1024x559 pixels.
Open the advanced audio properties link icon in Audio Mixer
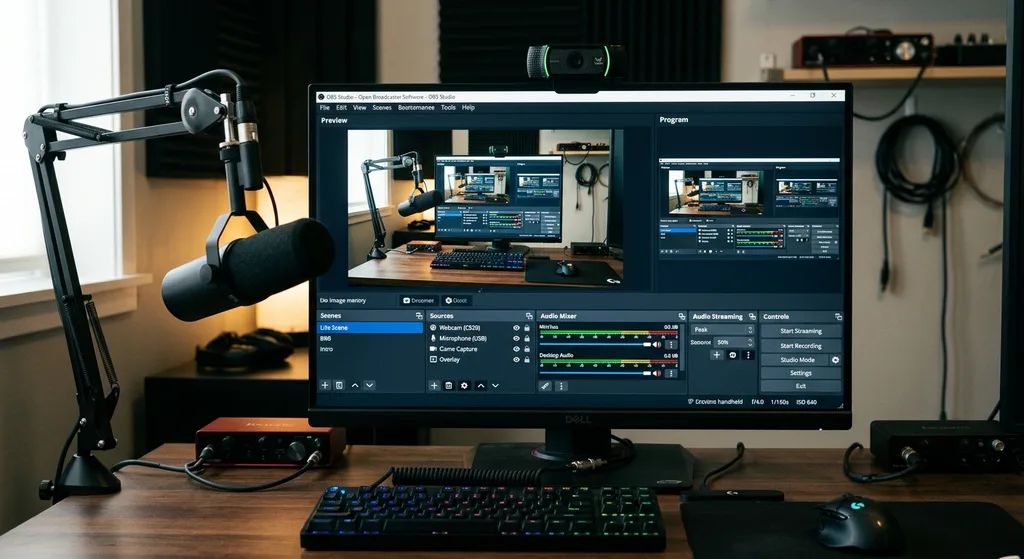tap(545, 386)
